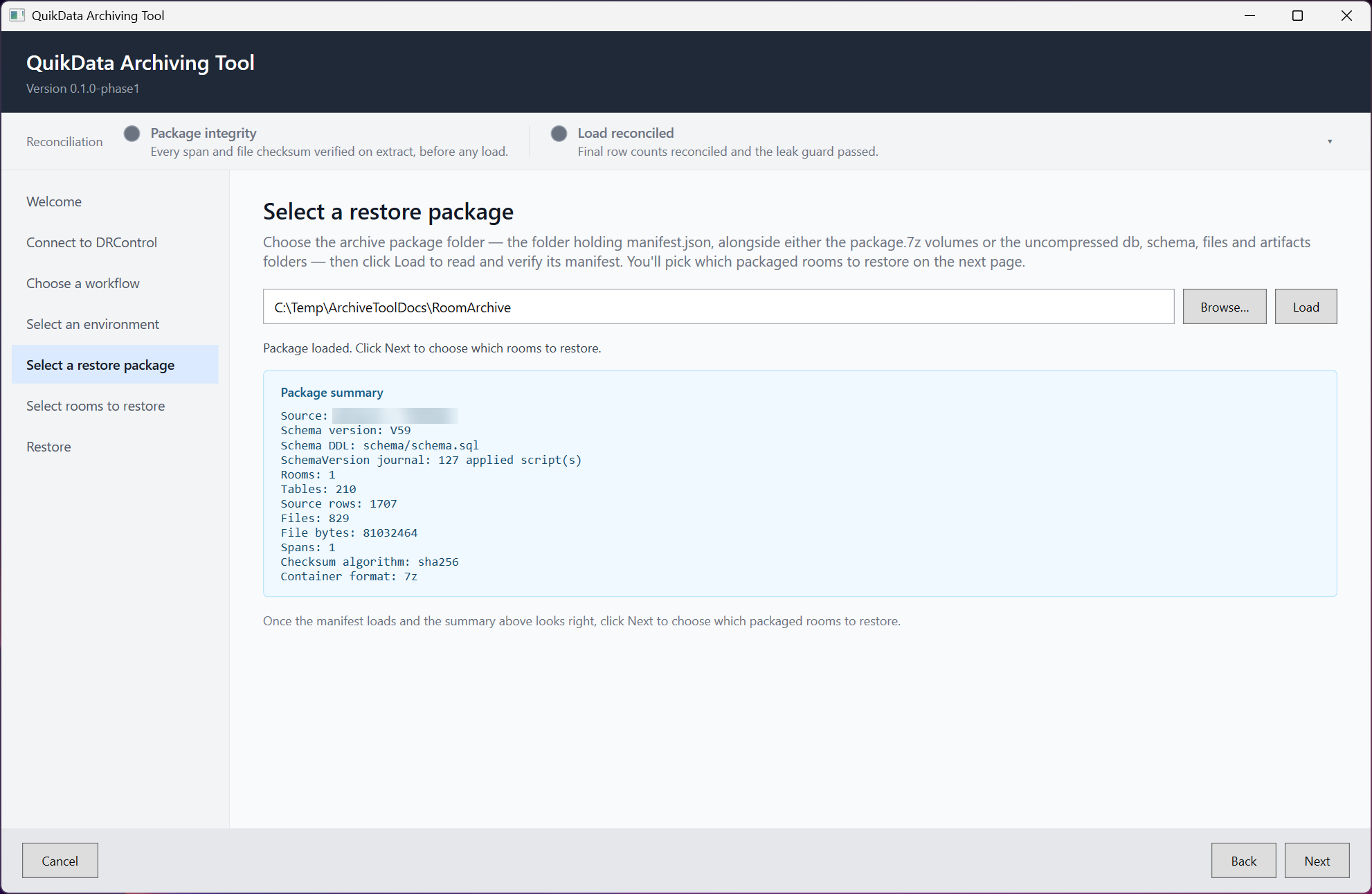Click the 'Container format: 7z' line

(x=349, y=576)
